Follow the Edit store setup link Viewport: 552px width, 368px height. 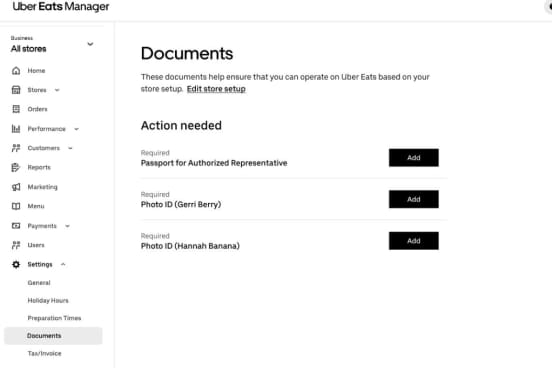(x=216, y=89)
